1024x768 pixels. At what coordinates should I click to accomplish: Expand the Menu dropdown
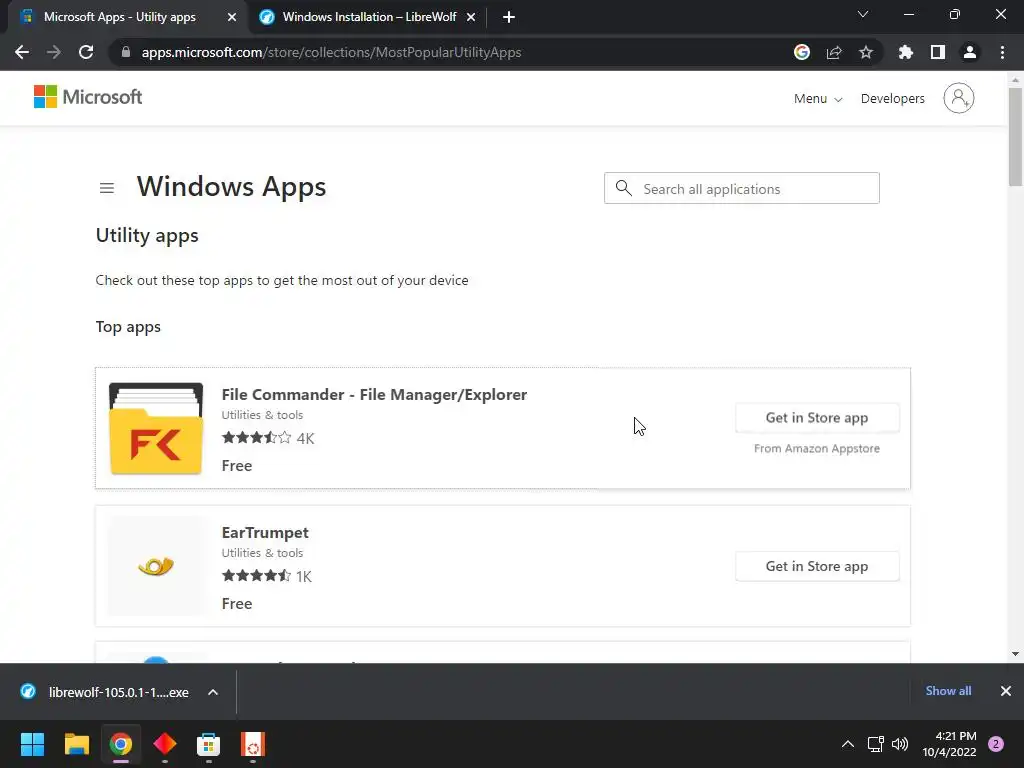pos(818,99)
